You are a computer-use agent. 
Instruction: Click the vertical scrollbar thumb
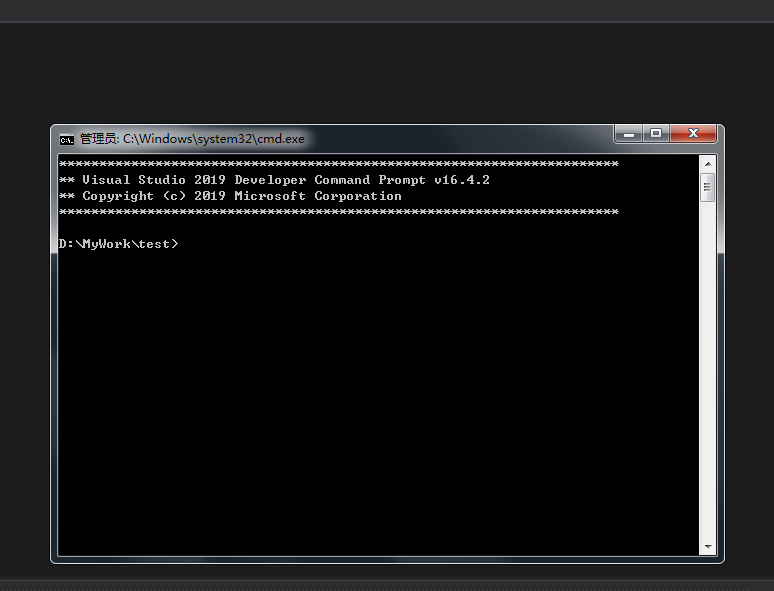pyautogui.click(x=707, y=187)
